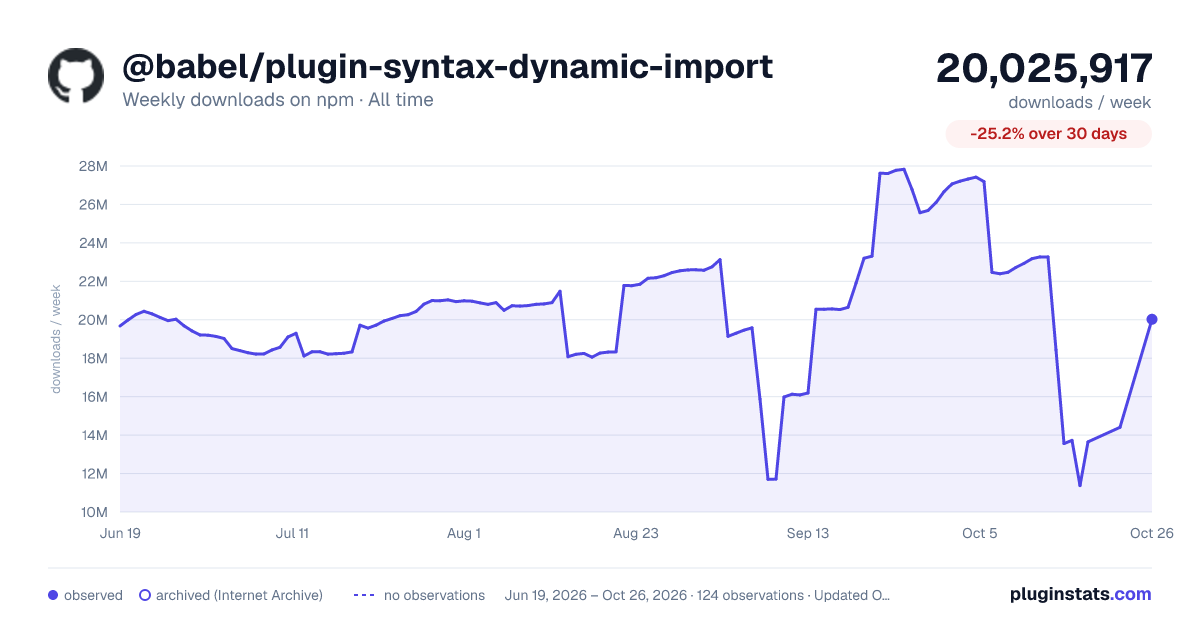This screenshot has width=1200, height=630.
Task: Click the 'downloads / week' label under the count
Action: coord(1080,102)
